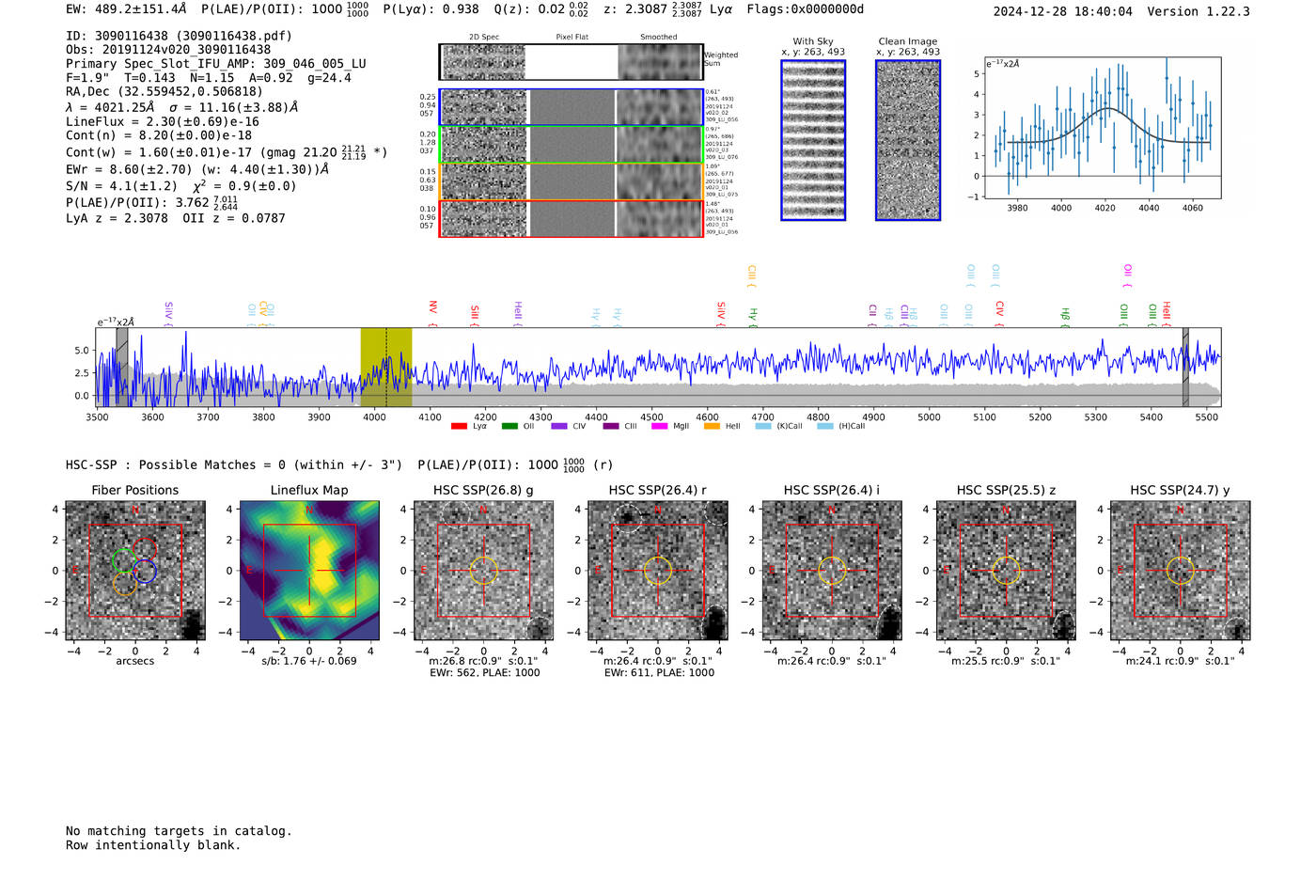Image resolution: width=1316 pixels, height=896 pixels.
Task: Open the HSC SSP(26.4) r image
Action: coord(658,571)
